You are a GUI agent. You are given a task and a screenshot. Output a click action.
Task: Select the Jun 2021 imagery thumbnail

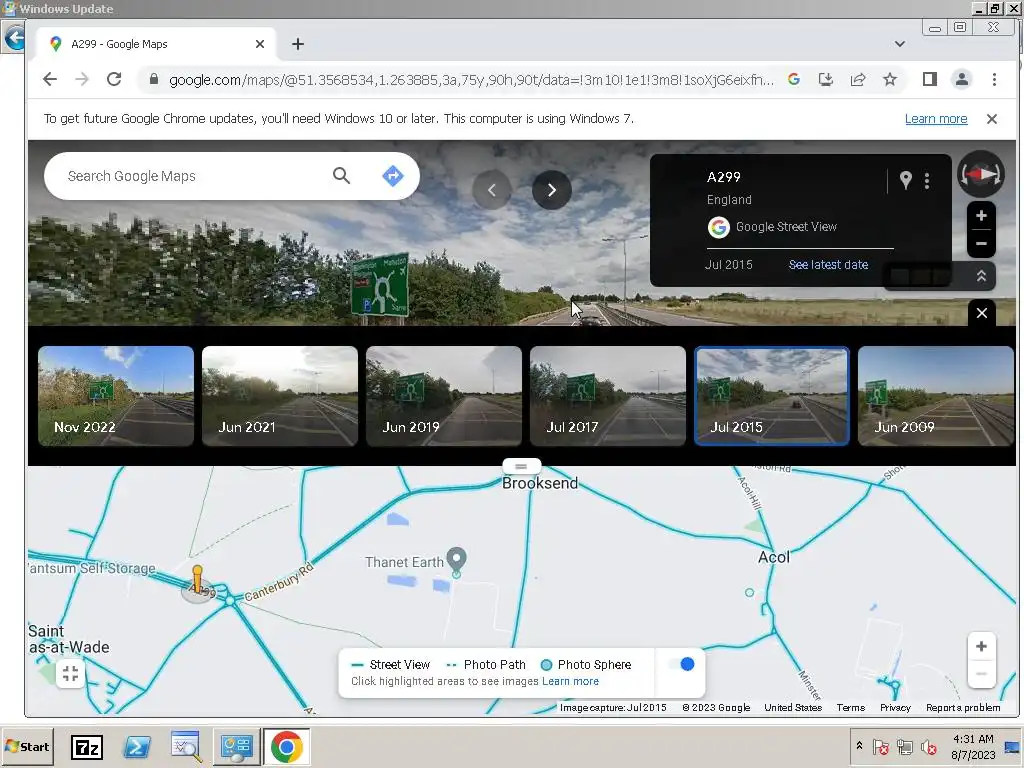(280, 396)
